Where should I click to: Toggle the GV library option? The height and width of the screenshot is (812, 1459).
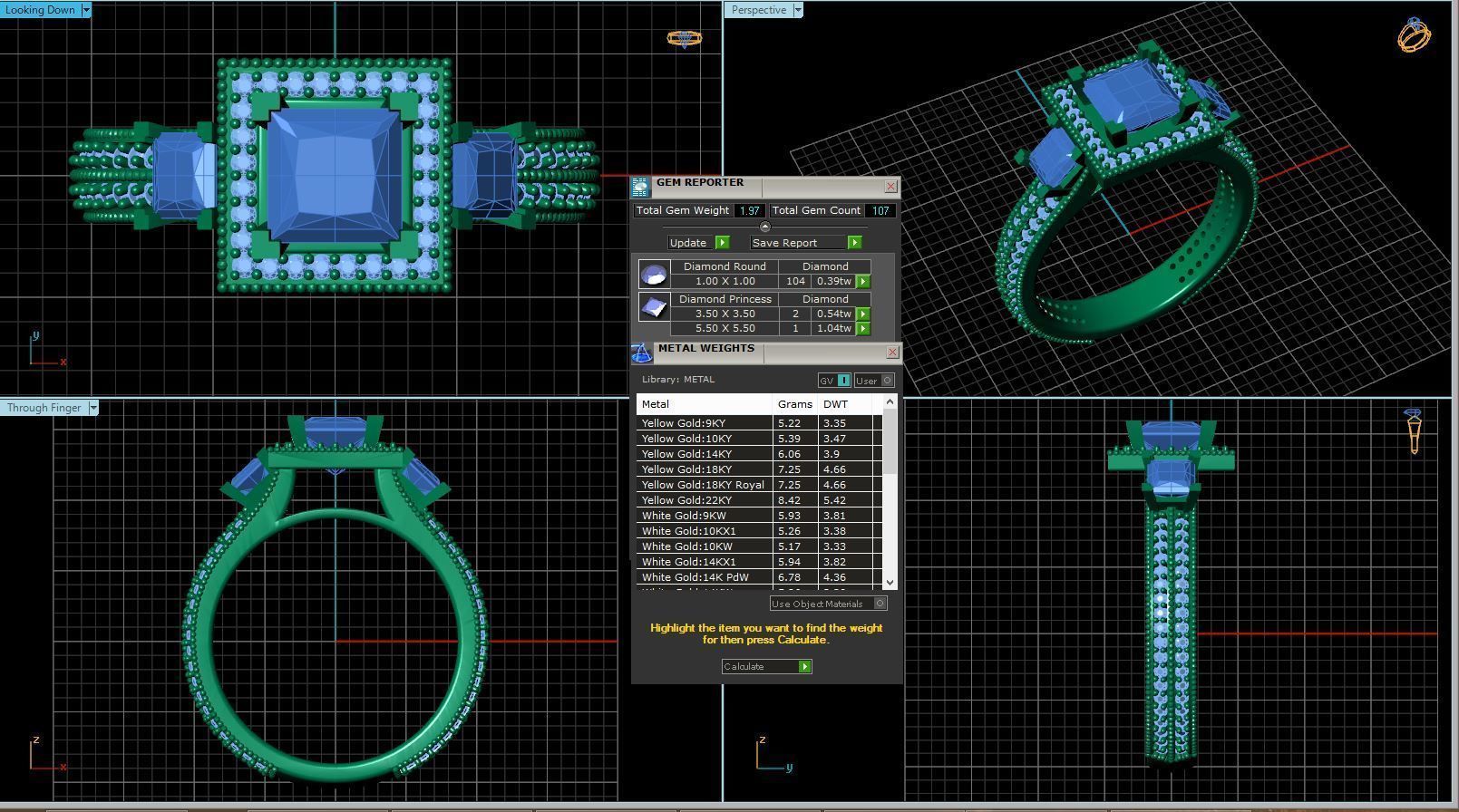834,381
